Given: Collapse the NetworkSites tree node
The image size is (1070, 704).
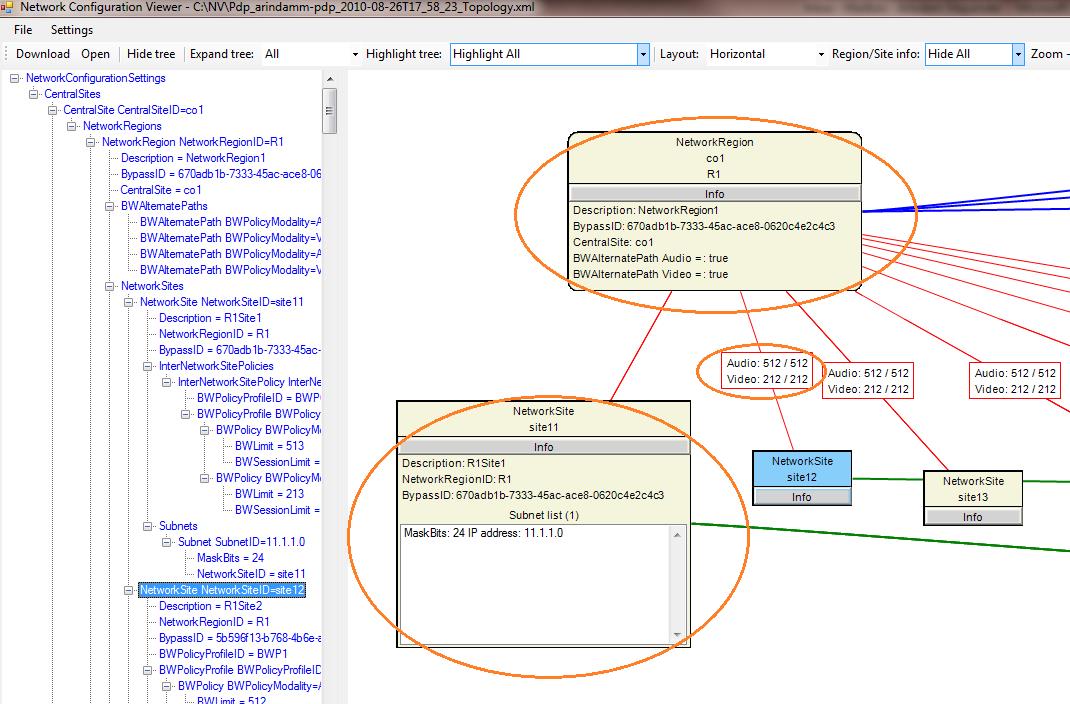Looking at the screenshot, I should 110,287.
